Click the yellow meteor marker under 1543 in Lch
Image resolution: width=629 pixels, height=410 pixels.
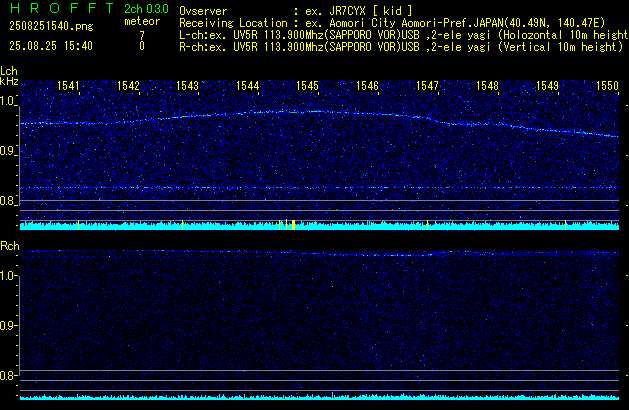pyautogui.click(x=183, y=225)
